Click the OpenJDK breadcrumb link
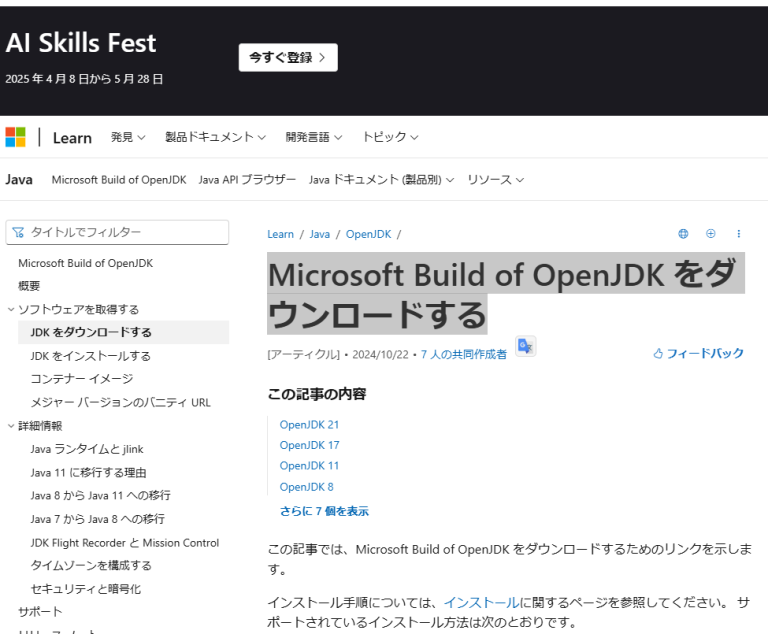768x634 pixels. [368, 234]
